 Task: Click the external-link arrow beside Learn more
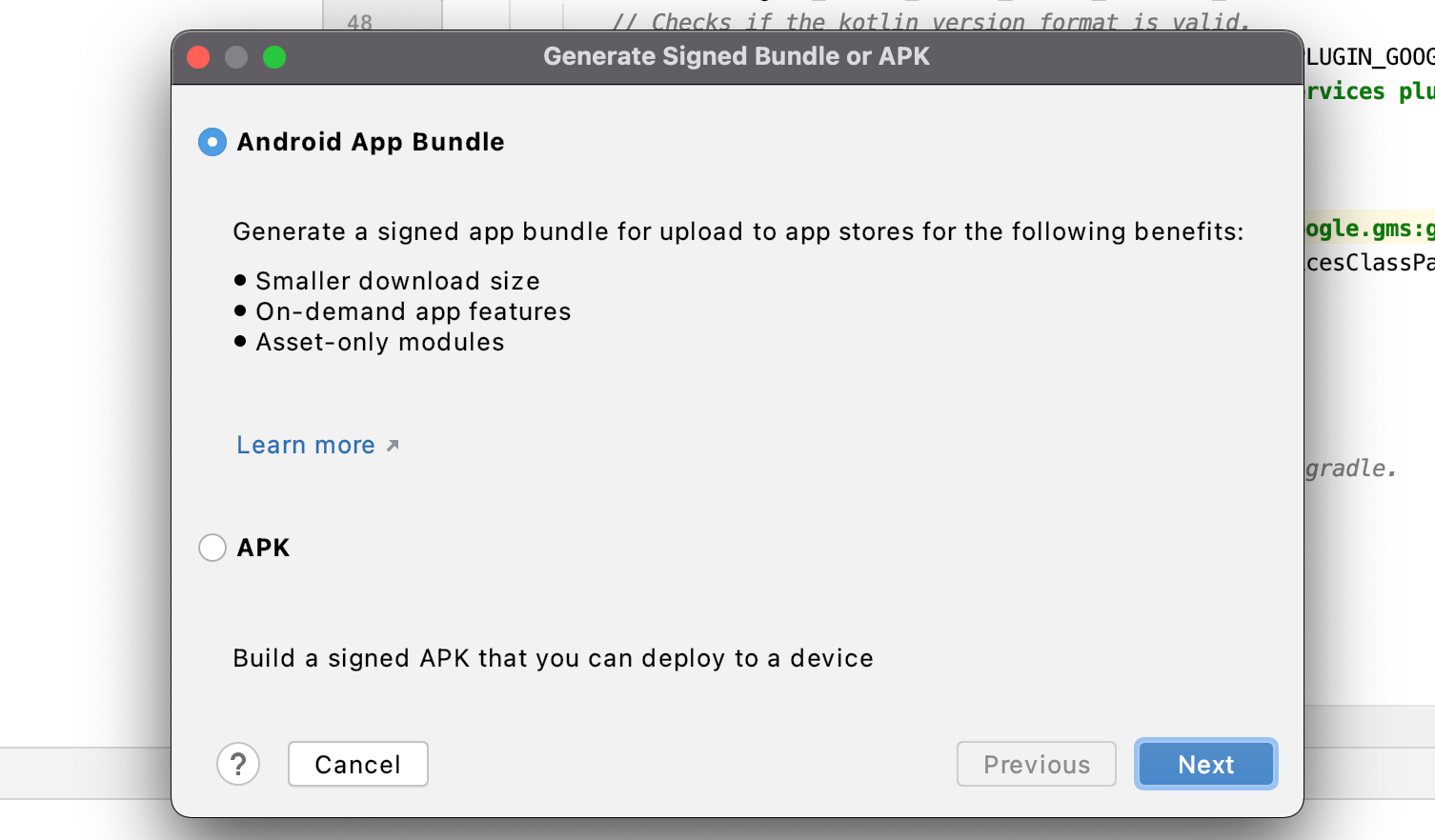[393, 445]
